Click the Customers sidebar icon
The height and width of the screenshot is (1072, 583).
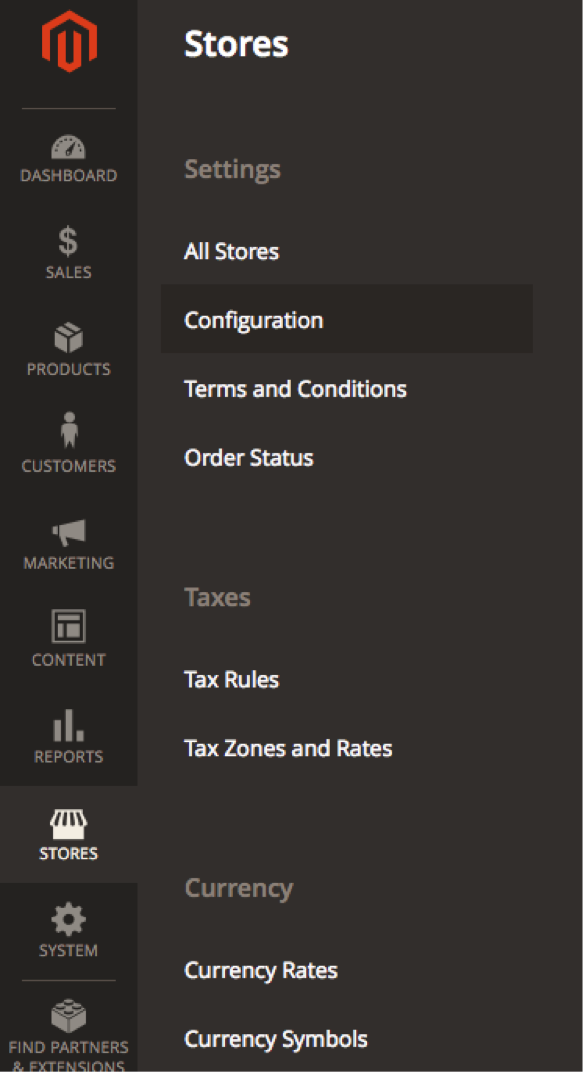click(68, 449)
